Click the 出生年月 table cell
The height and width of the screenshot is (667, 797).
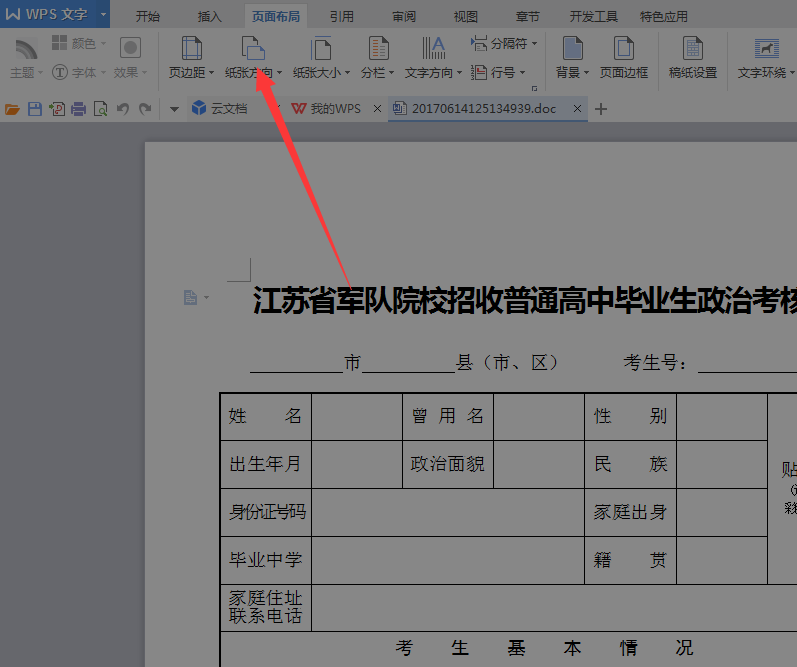point(265,464)
